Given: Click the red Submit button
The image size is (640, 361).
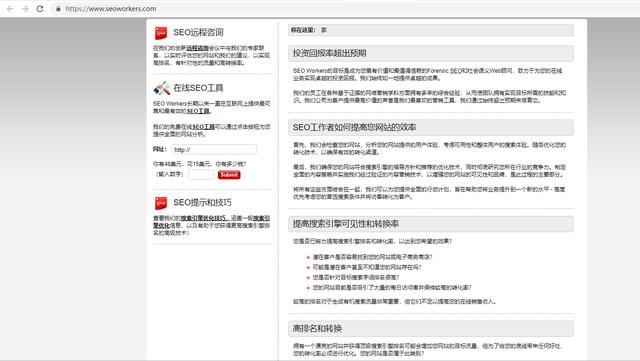Looking at the screenshot, I should [229, 175].
